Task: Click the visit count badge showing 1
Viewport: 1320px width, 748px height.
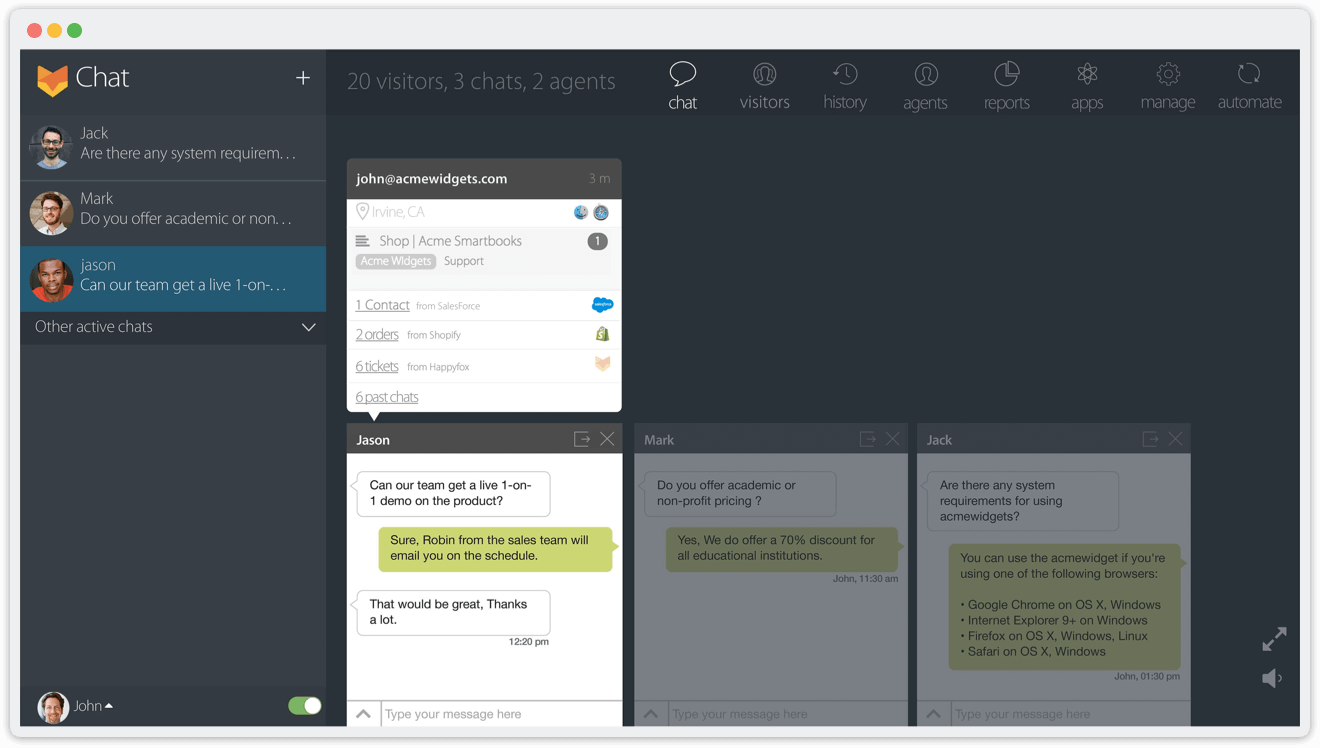Action: pyautogui.click(x=597, y=241)
